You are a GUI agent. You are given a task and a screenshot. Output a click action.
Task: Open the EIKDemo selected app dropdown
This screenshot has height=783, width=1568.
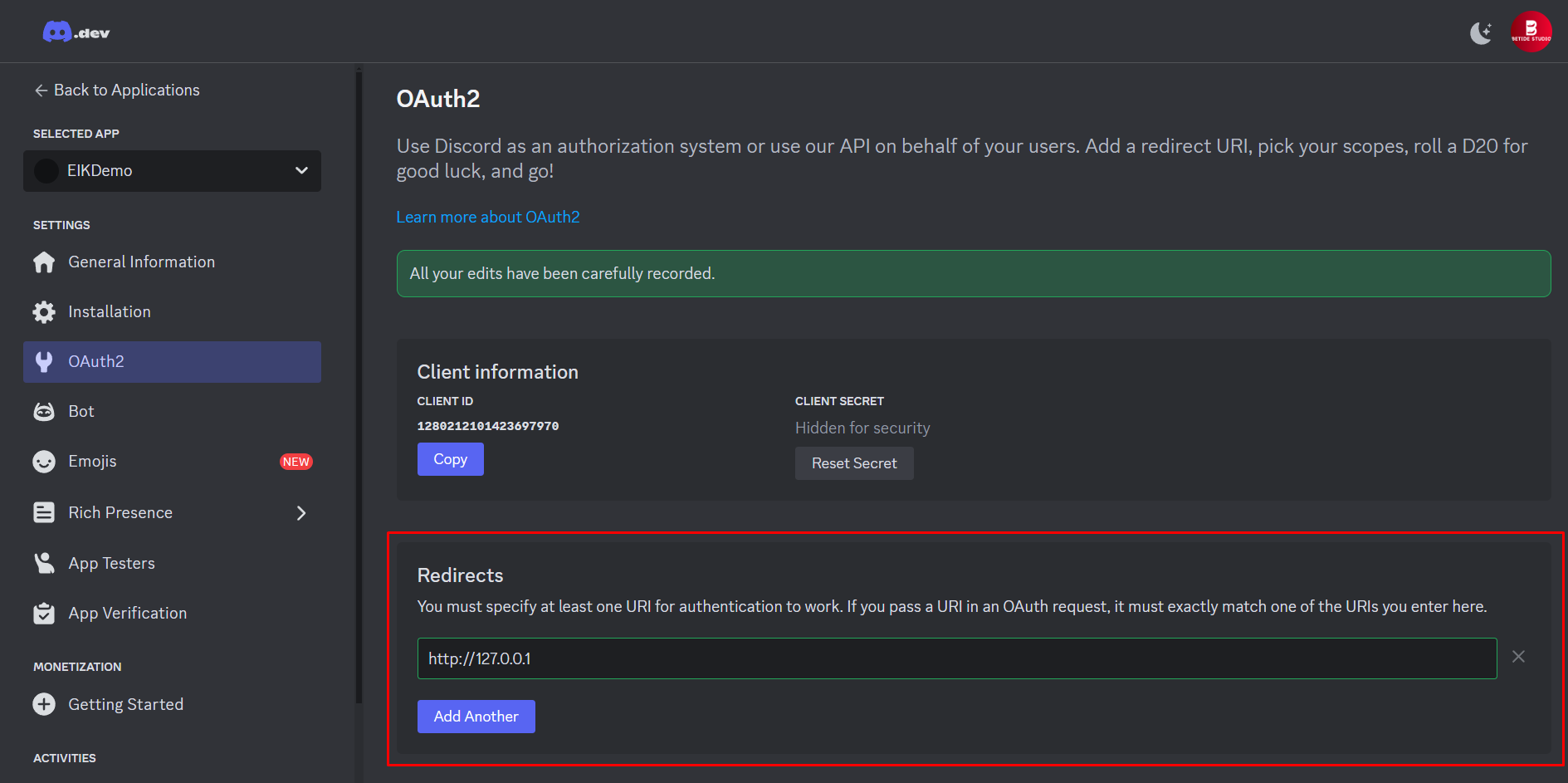click(x=172, y=171)
